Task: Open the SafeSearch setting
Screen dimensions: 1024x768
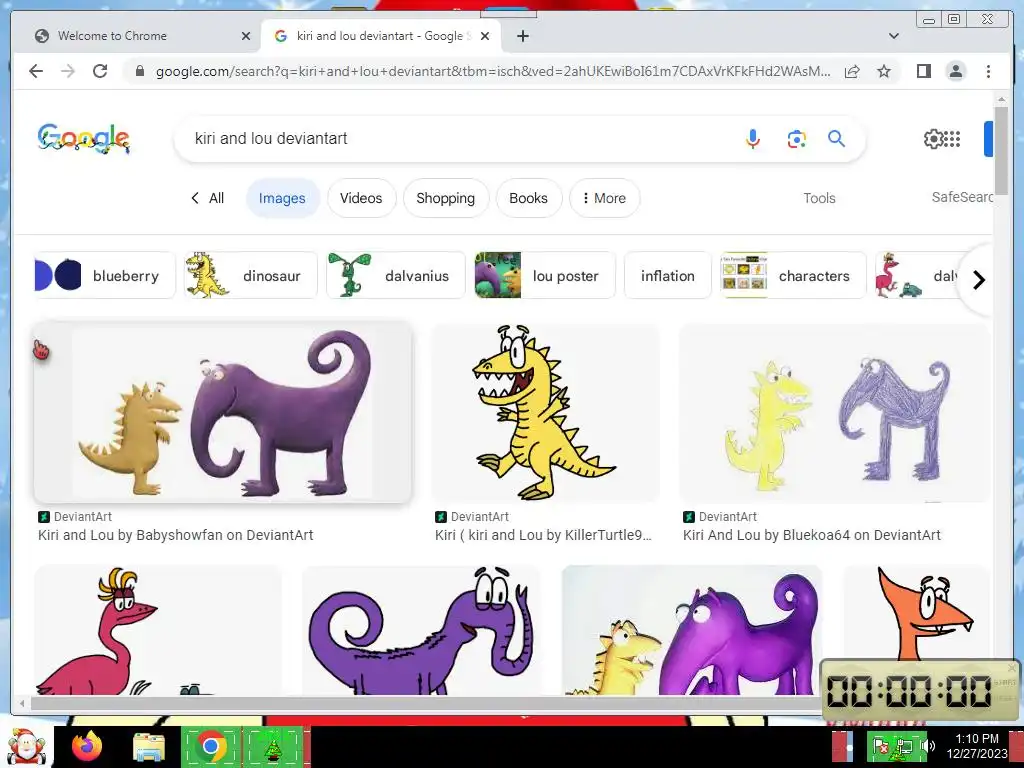Action: click(x=961, y=197)
